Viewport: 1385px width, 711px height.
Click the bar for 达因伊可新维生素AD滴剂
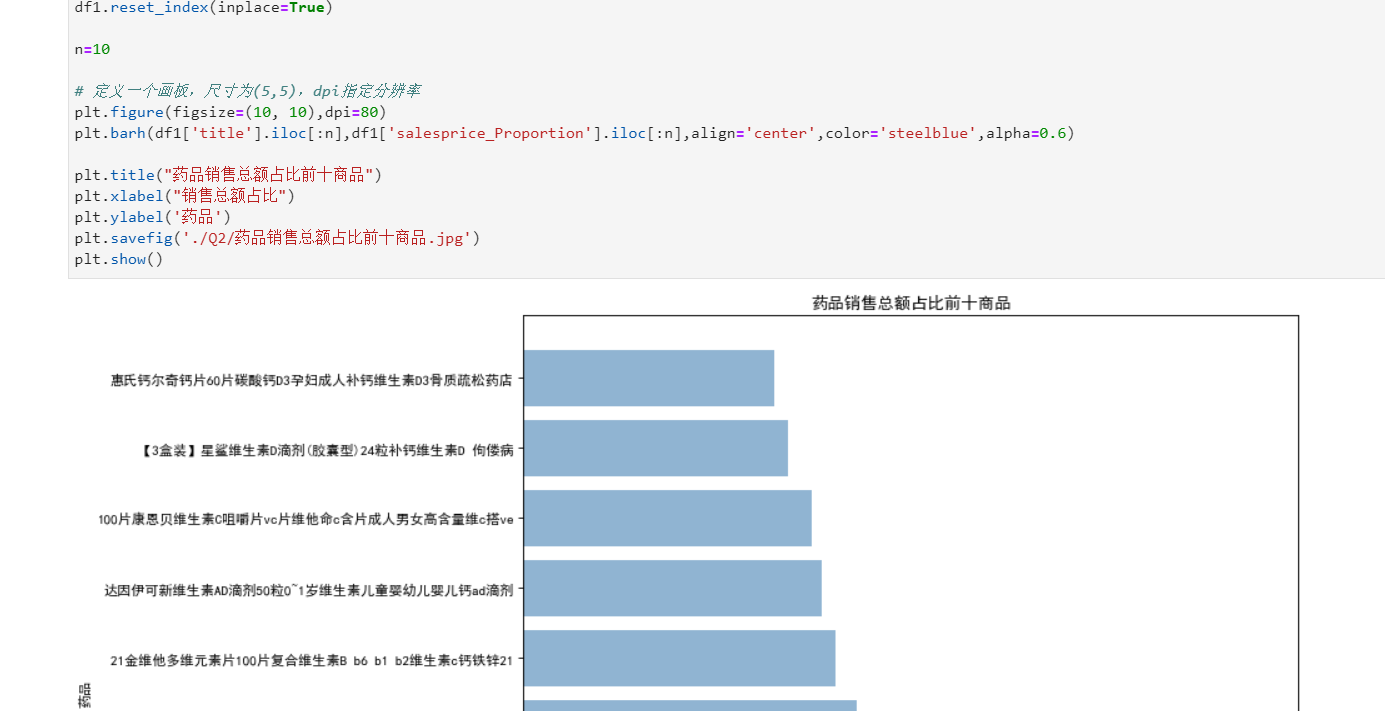(x=673, y=588)
